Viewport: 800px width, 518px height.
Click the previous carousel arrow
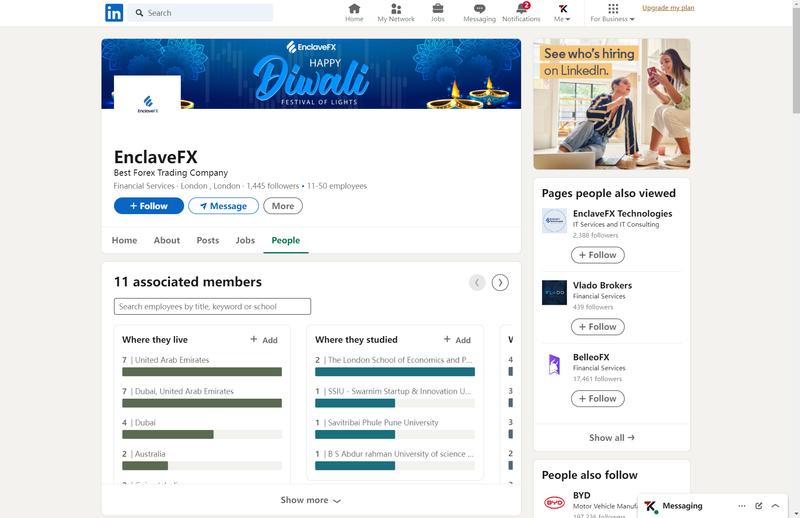point(477,282)
